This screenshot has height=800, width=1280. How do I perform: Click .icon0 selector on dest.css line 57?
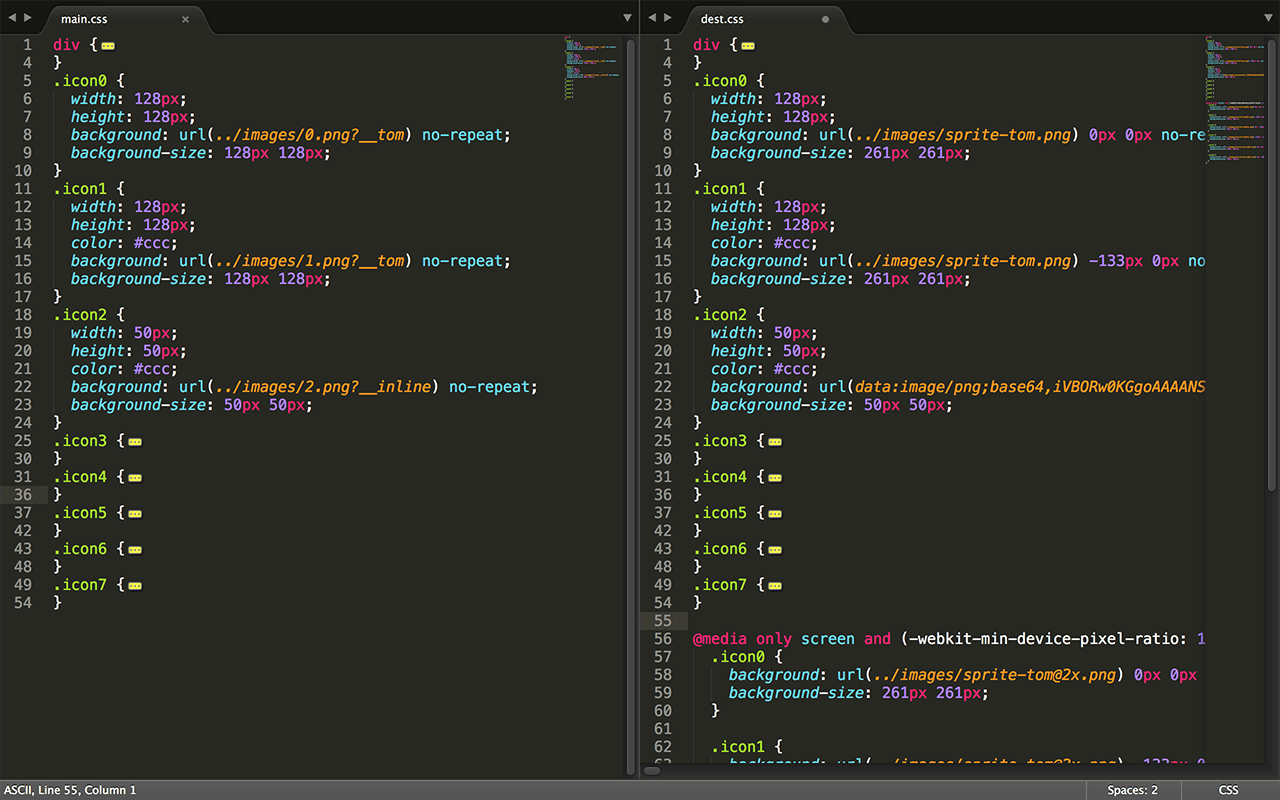(738, 657)
